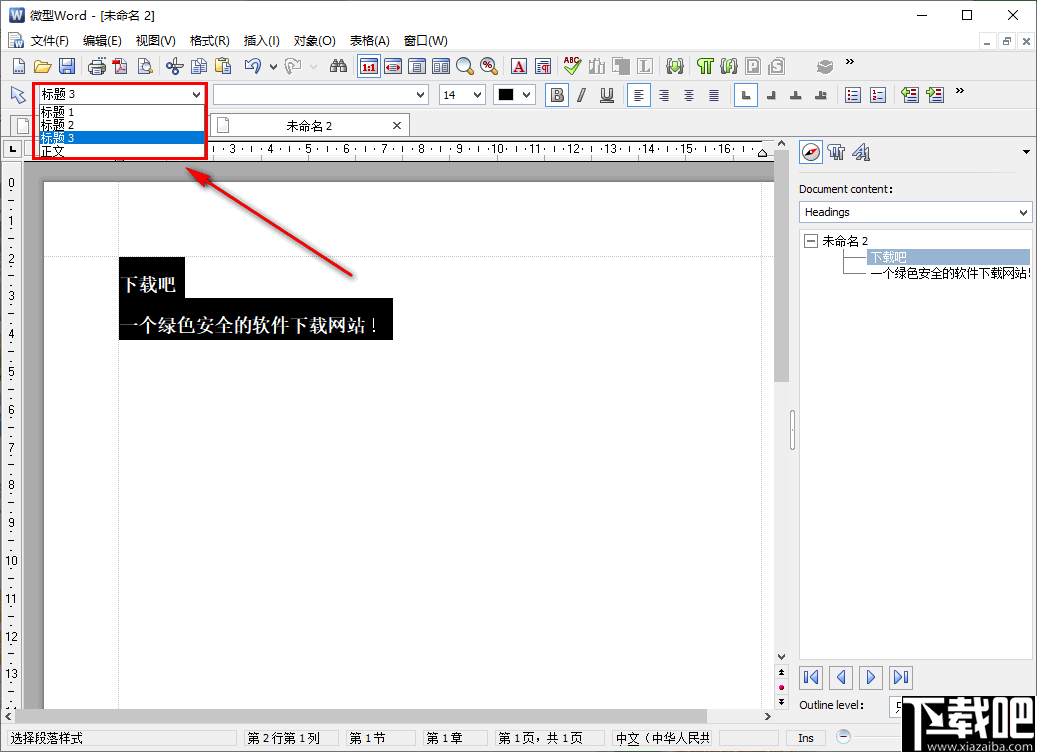Click the numbered list icon

pyautogui.click(x=877, y=95)
